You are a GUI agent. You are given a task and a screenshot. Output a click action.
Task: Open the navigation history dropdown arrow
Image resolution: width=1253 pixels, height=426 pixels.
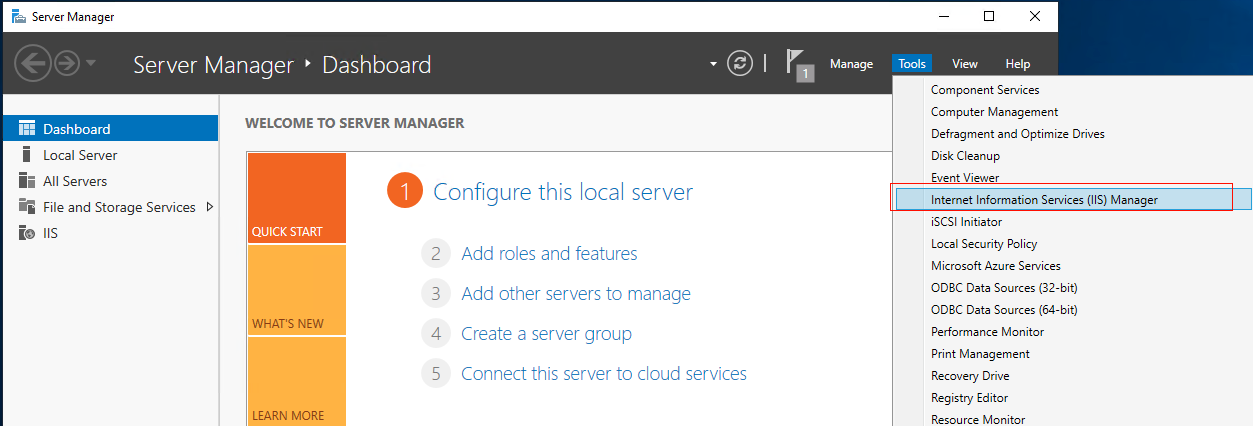coord(91,64)
